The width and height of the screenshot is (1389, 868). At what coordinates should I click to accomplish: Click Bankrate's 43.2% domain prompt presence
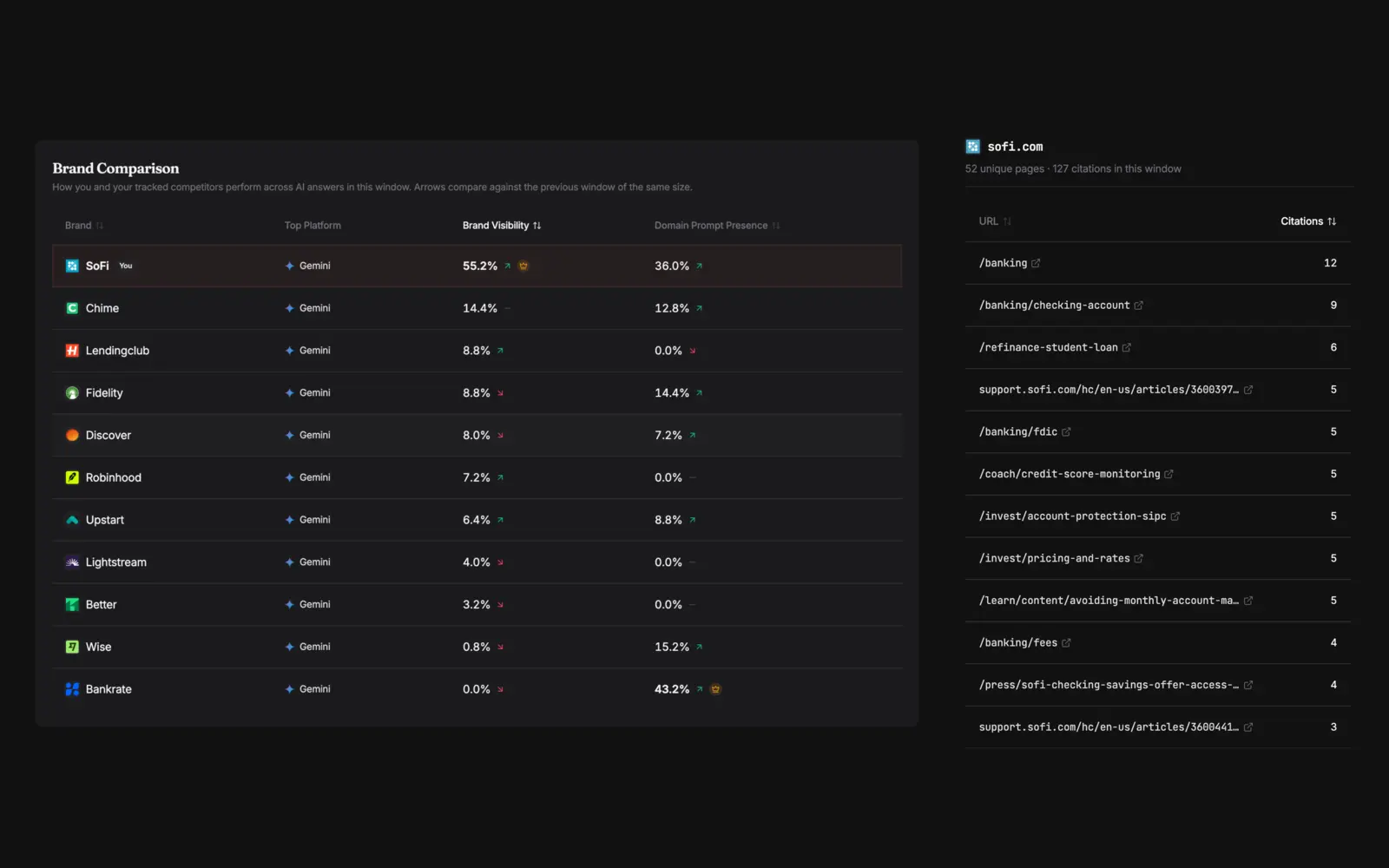[x=672, y=689]
